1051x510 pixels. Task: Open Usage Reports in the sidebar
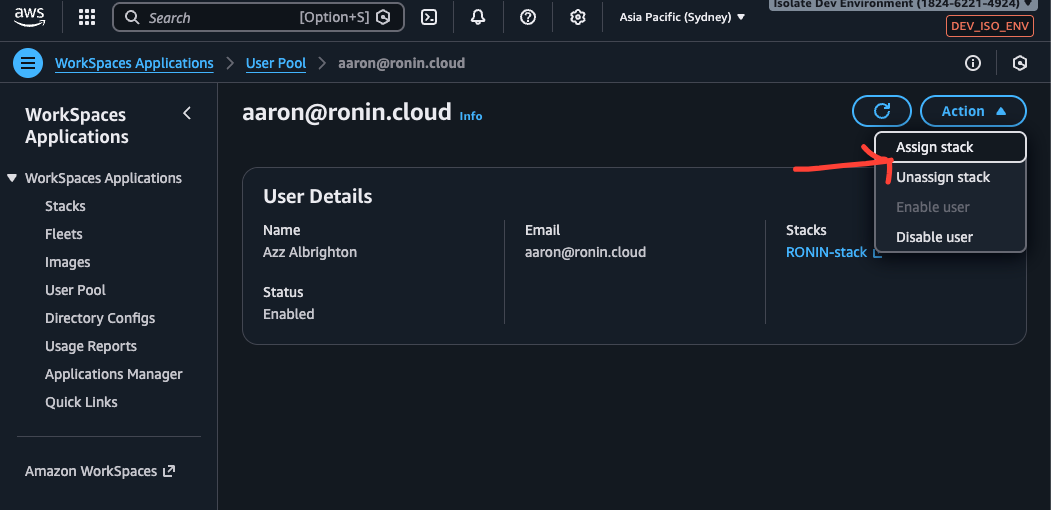tap(90, 346)
